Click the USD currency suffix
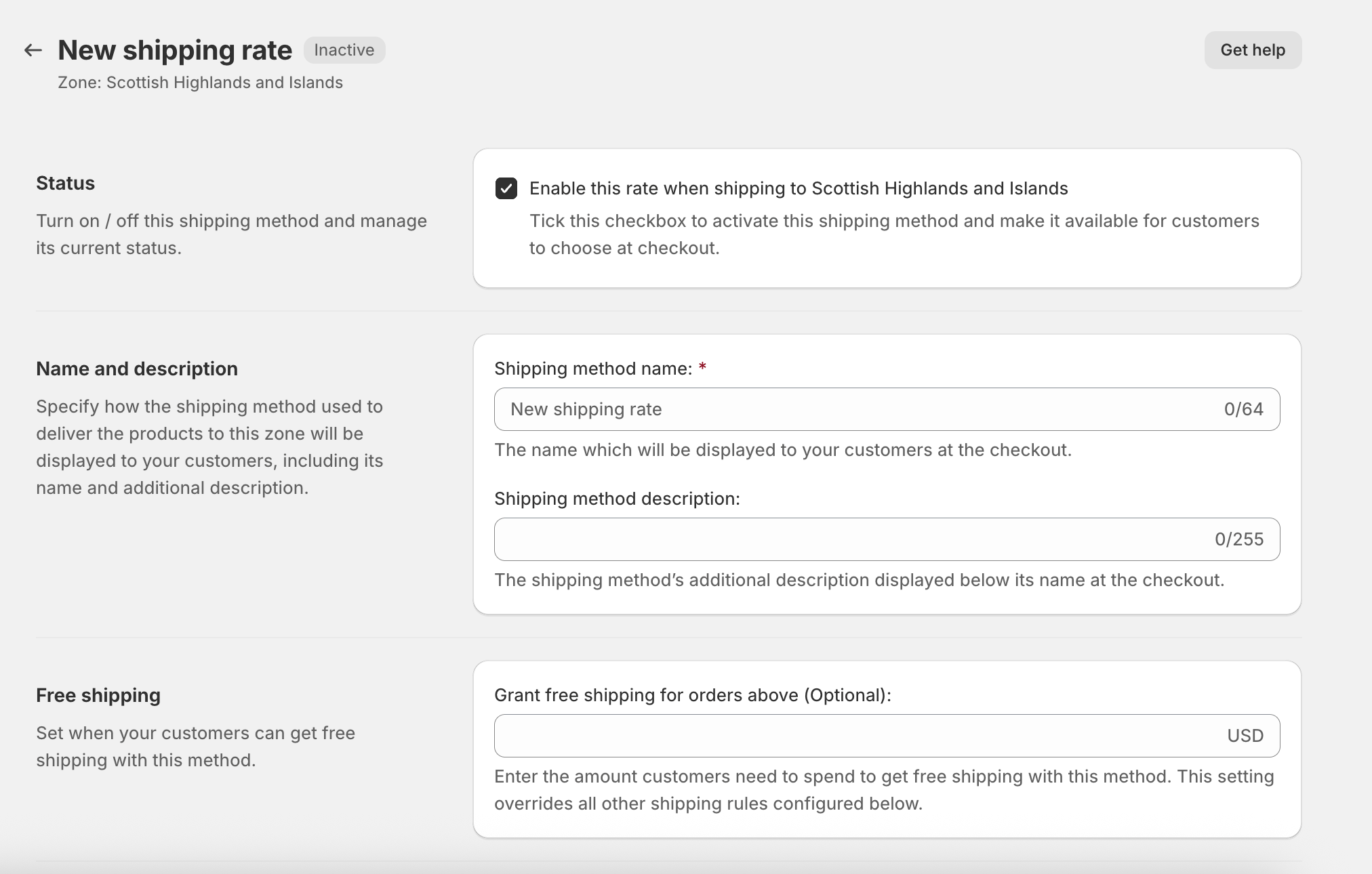The width and height of the screenshot is (1372, 874). 1245,736
